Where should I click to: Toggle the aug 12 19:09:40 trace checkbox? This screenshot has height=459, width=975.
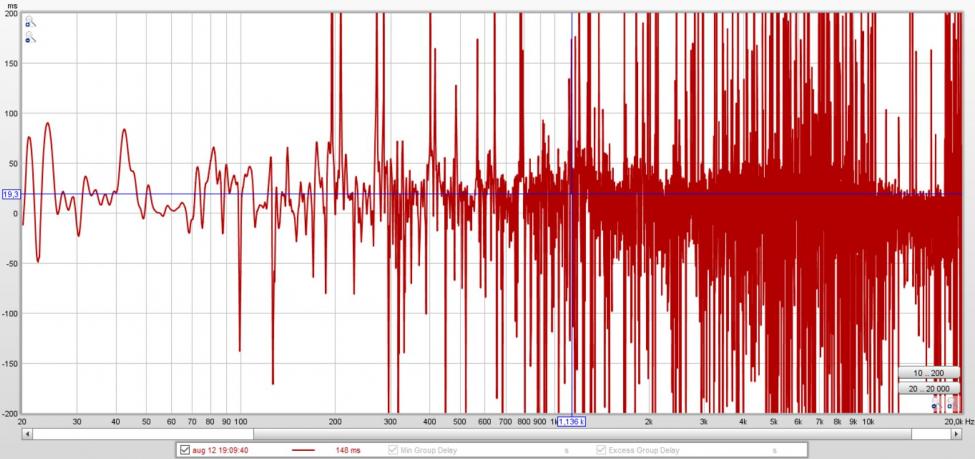point(185,450)
